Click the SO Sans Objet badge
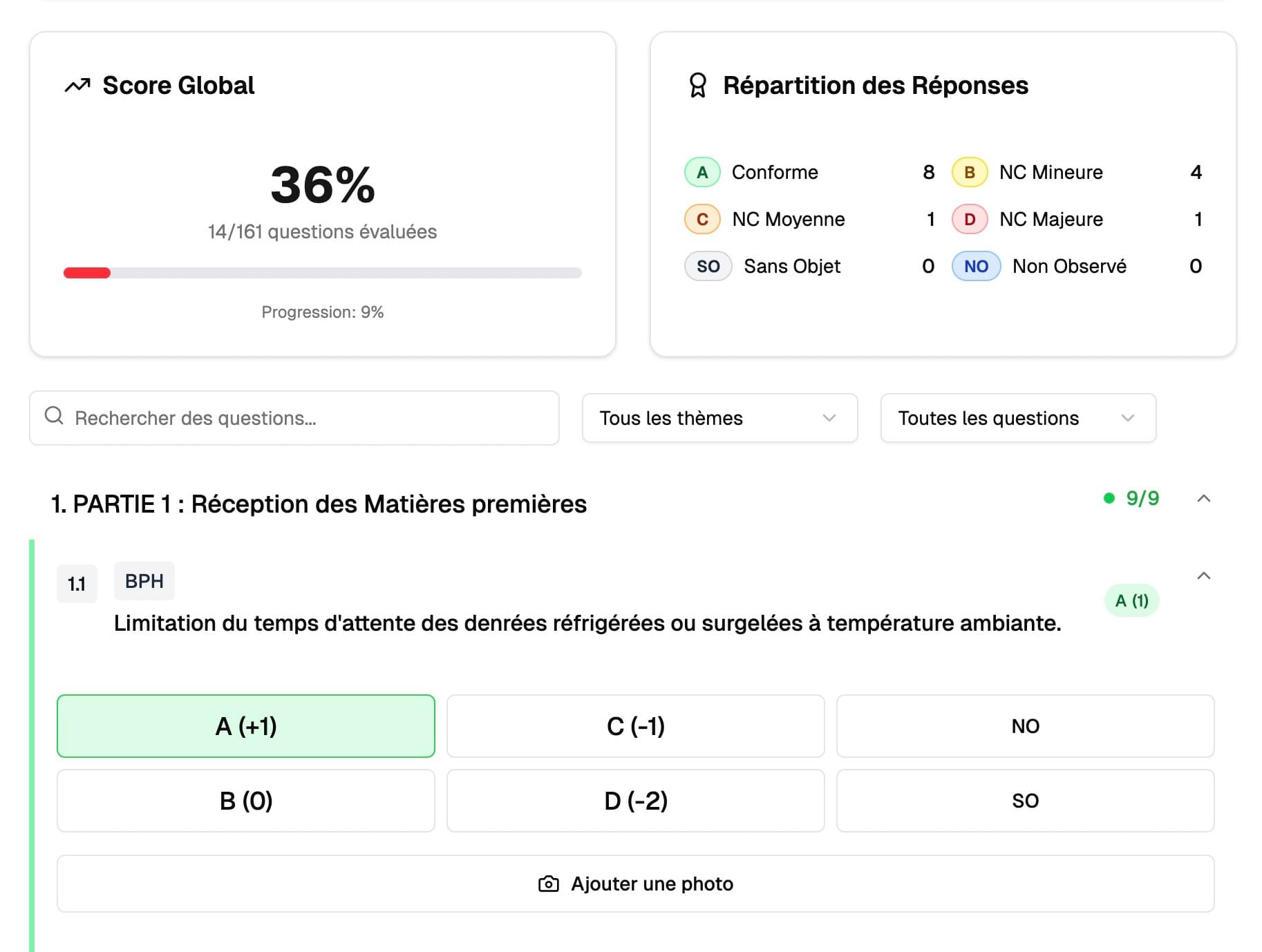 coord(708,267)
